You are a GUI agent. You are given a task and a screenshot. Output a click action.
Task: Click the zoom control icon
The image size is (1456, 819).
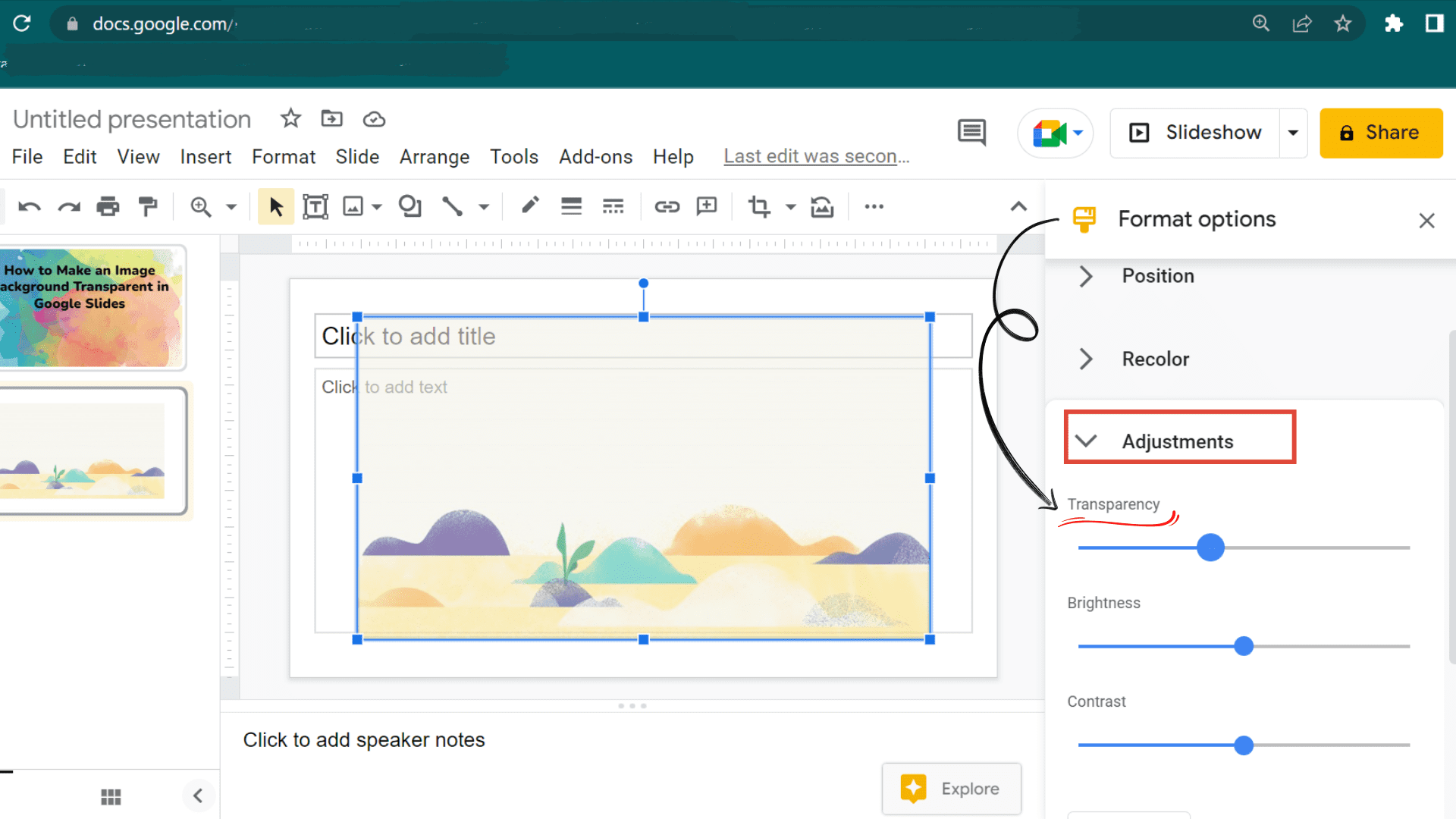(200, 206)
